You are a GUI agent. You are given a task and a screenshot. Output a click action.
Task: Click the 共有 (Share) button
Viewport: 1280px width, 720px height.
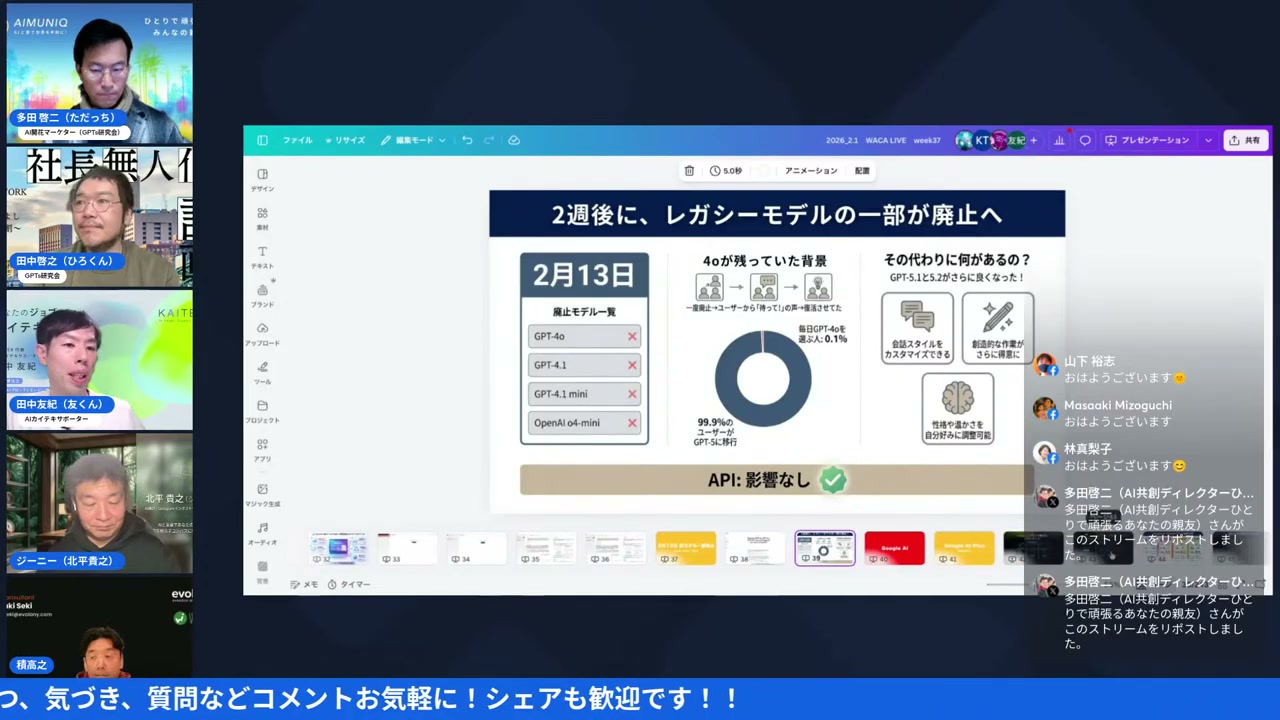click(x=1246, y=140)
